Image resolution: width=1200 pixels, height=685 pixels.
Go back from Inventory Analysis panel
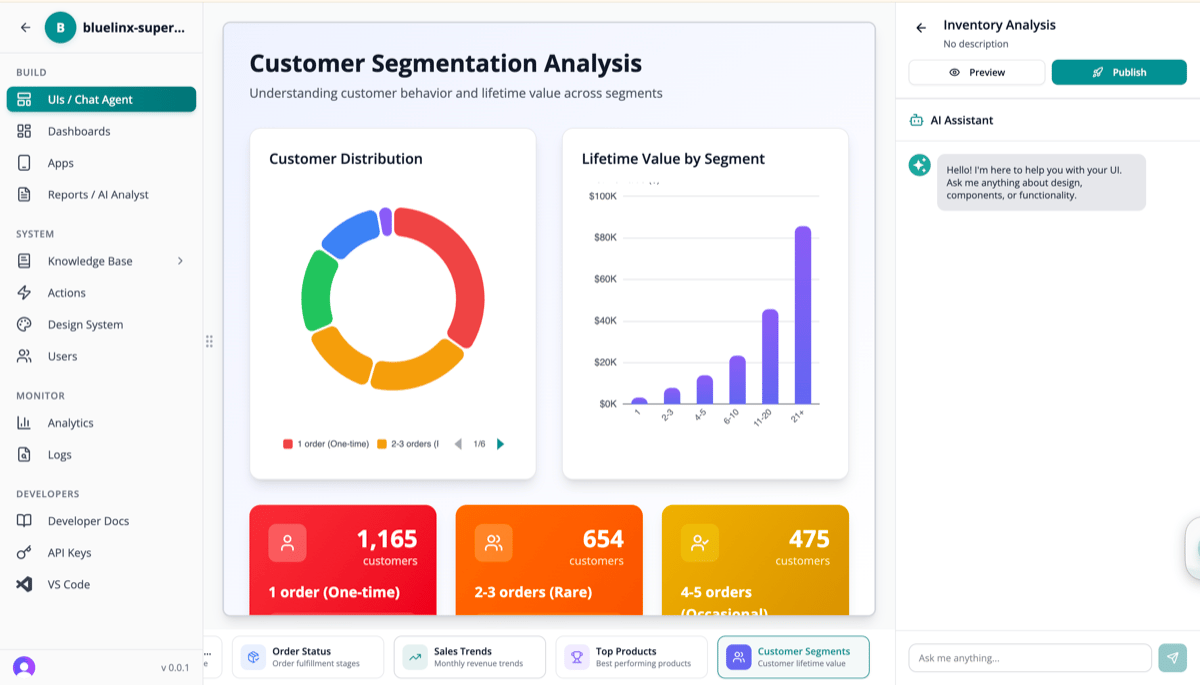click(x=921, y=28)
